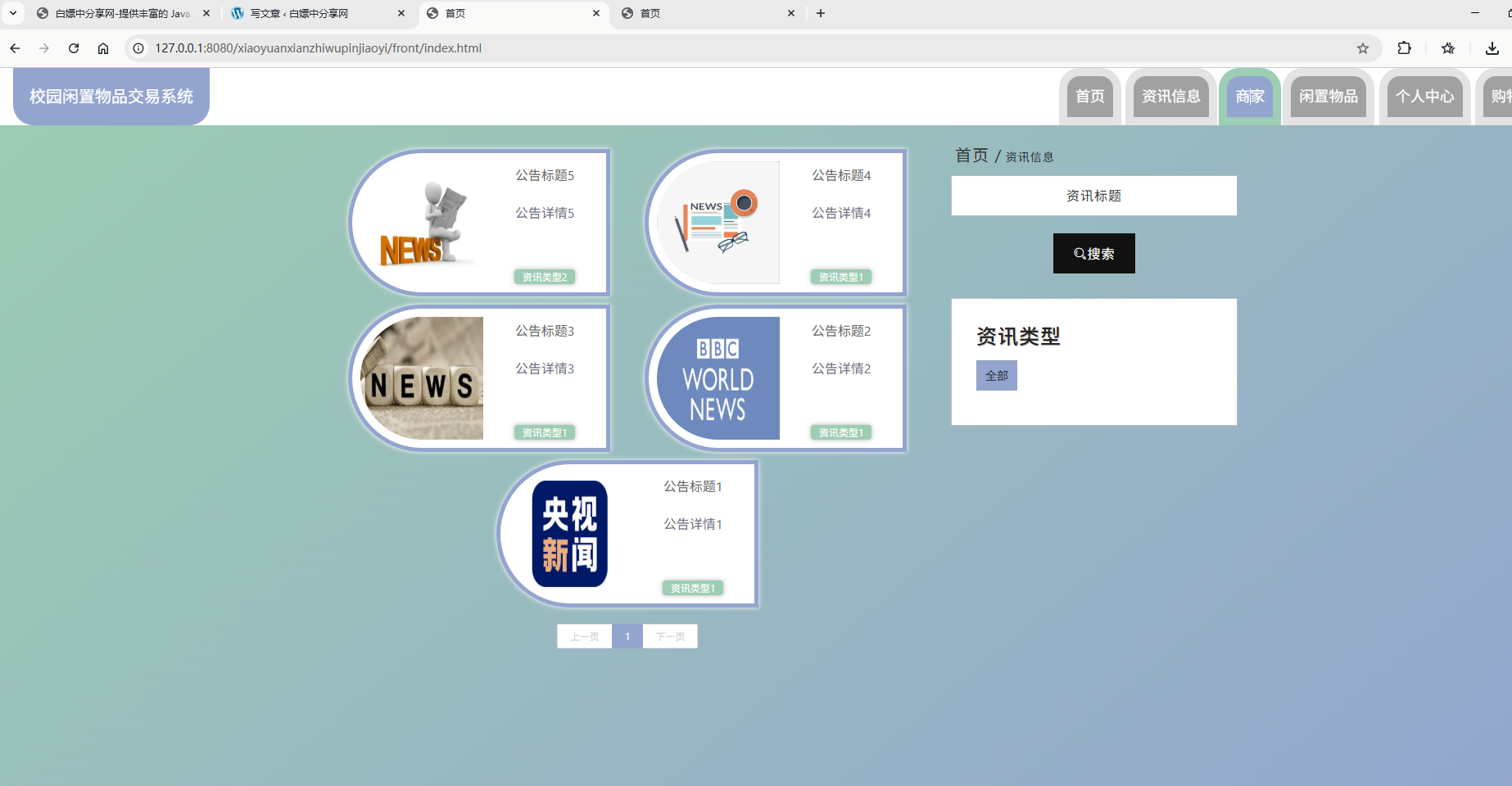The width and height of the screenshot is (1512, 786).
Task: Open the browser extensions puzzle icon
Action: [1404, 48]
